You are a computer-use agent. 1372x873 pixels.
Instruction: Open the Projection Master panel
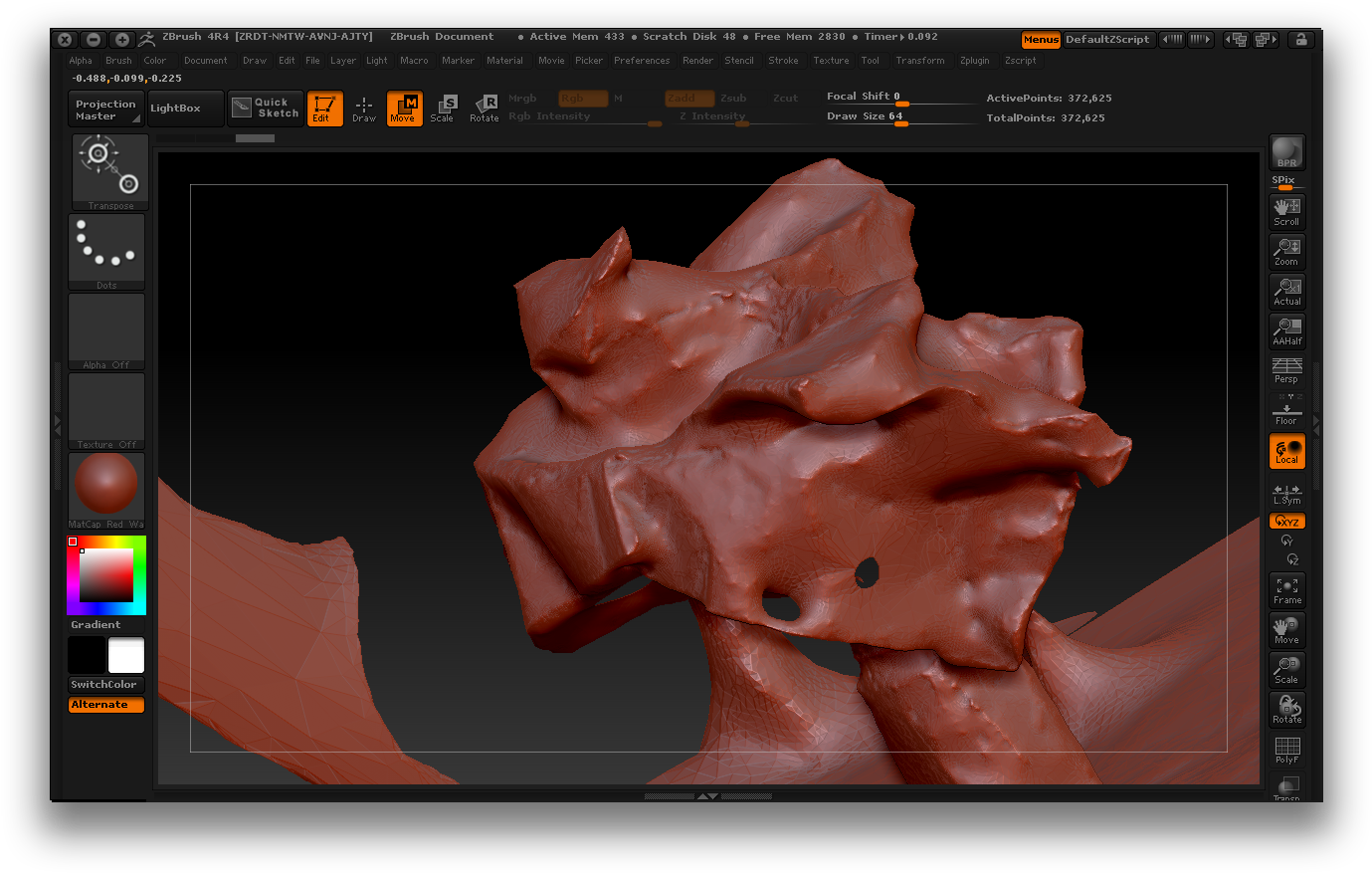[106, 109]
